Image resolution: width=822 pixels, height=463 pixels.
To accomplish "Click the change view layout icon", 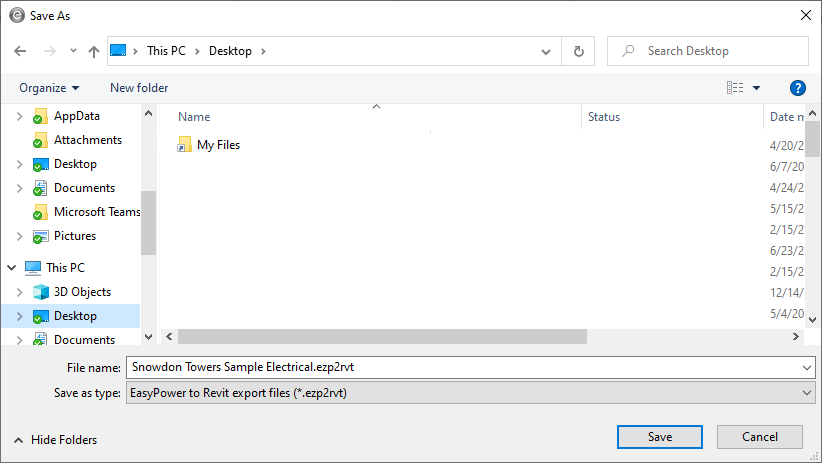I will (x=735, y=88).
